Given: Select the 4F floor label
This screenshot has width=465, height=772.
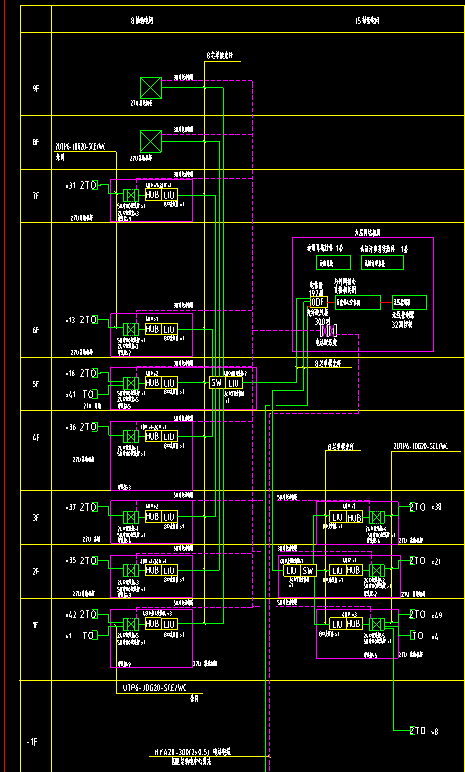Looking at the screenshot, I should click(35, 438).
